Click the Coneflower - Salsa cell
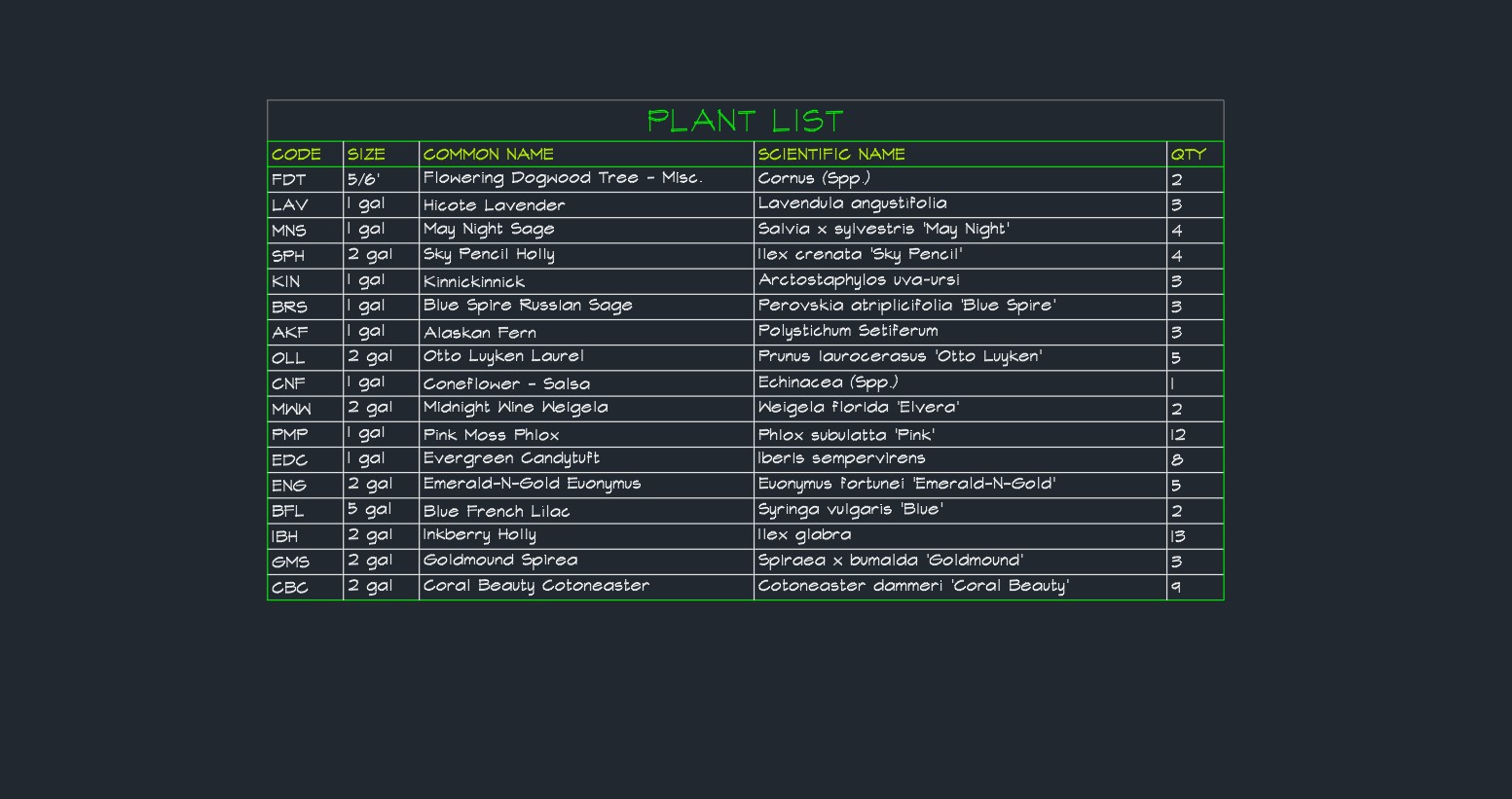Viewport: 1512px width, 799px height. click(586, 383)
